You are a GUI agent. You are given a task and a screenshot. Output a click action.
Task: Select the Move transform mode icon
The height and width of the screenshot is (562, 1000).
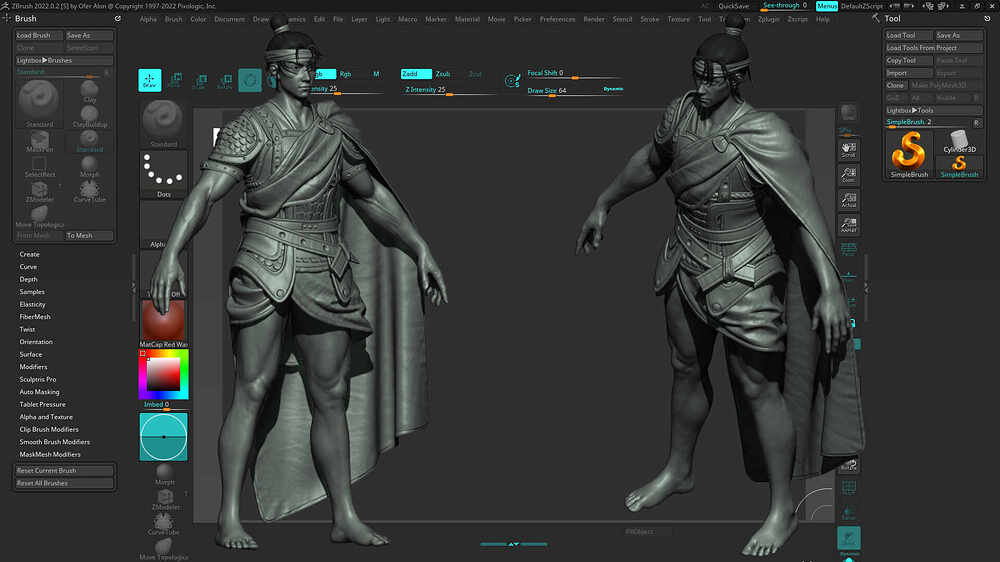175,80
